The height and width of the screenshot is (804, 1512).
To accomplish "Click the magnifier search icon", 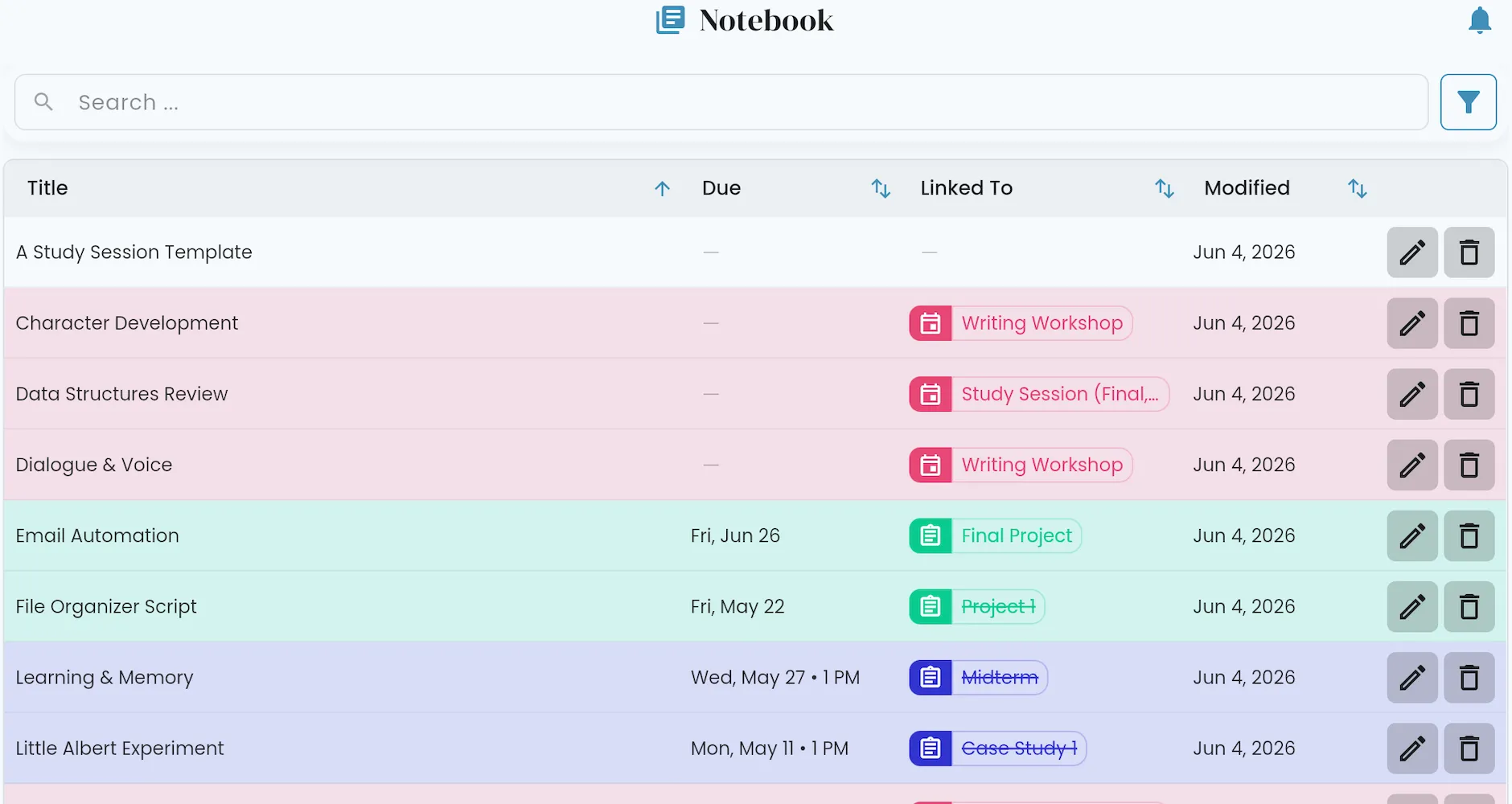I will [x=43, y=102].
